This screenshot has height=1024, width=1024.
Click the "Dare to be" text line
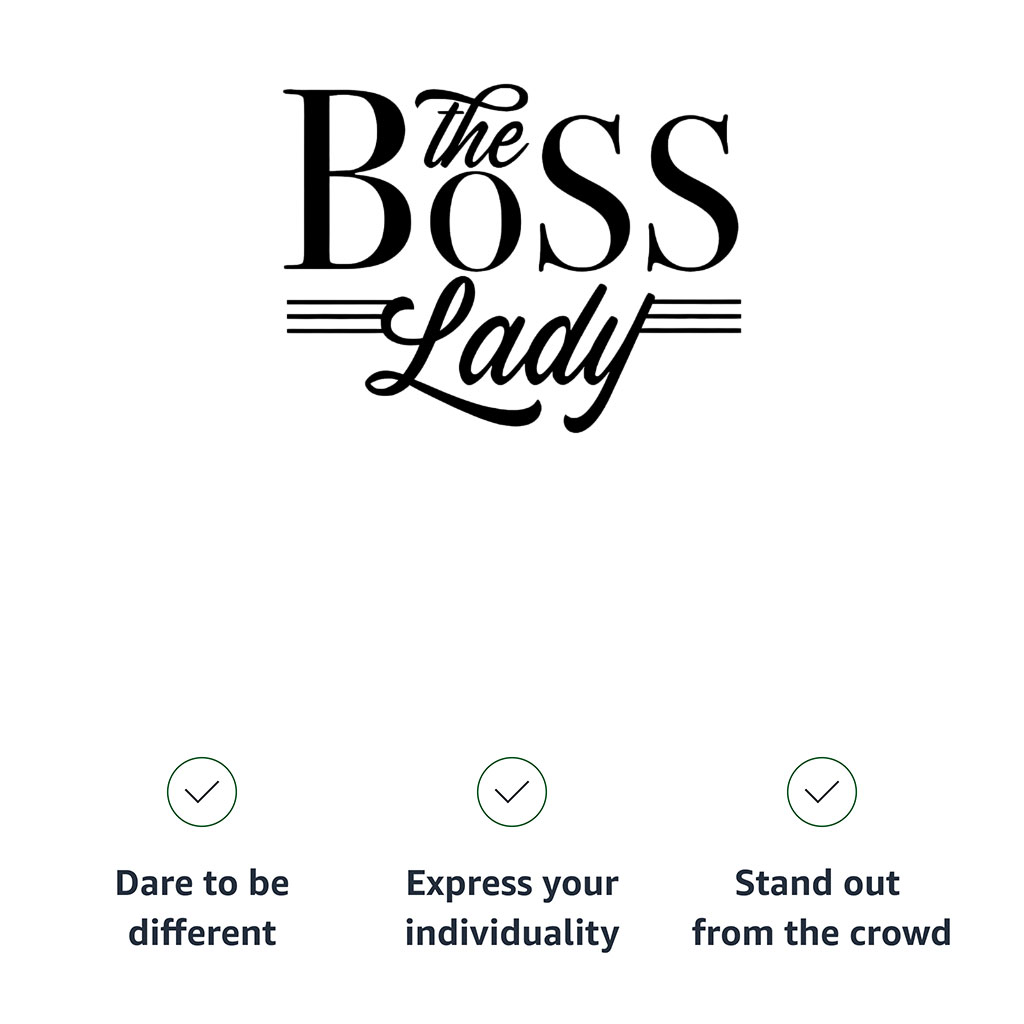coord(202,884)
